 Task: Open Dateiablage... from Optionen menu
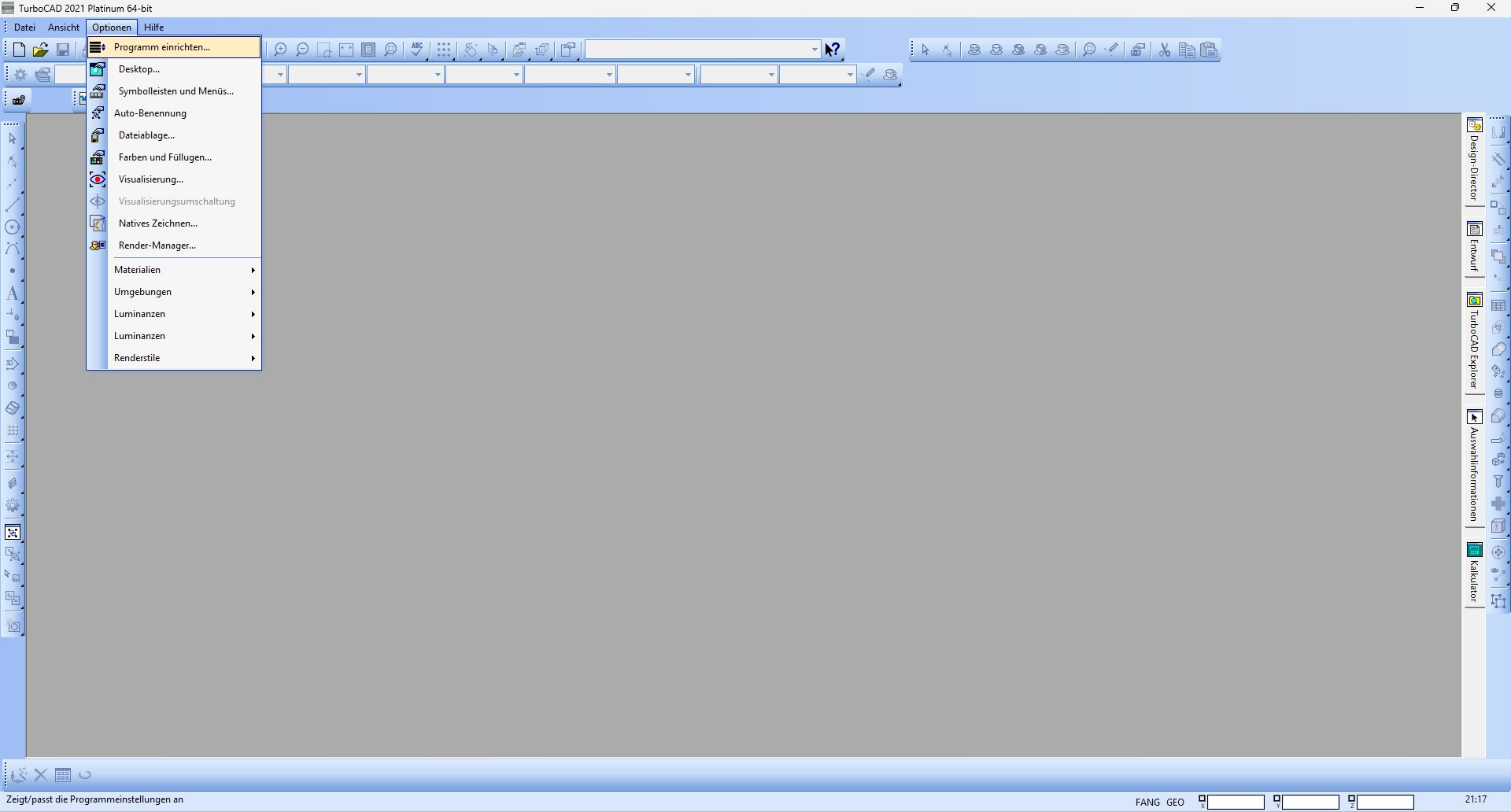pyautogui.click(x=174, y=135)
